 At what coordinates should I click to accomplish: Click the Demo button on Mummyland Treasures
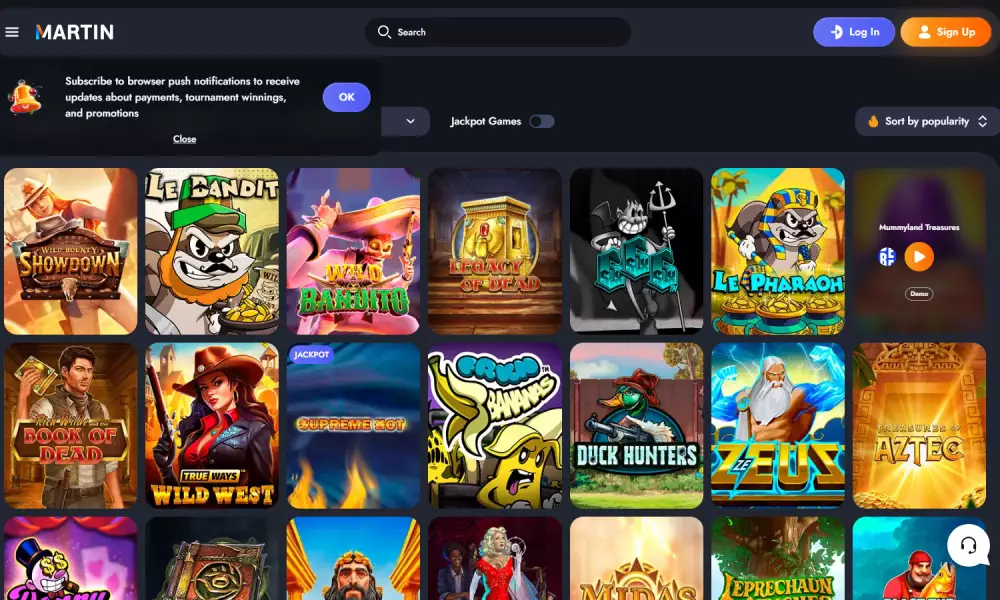tap(919, 293)
